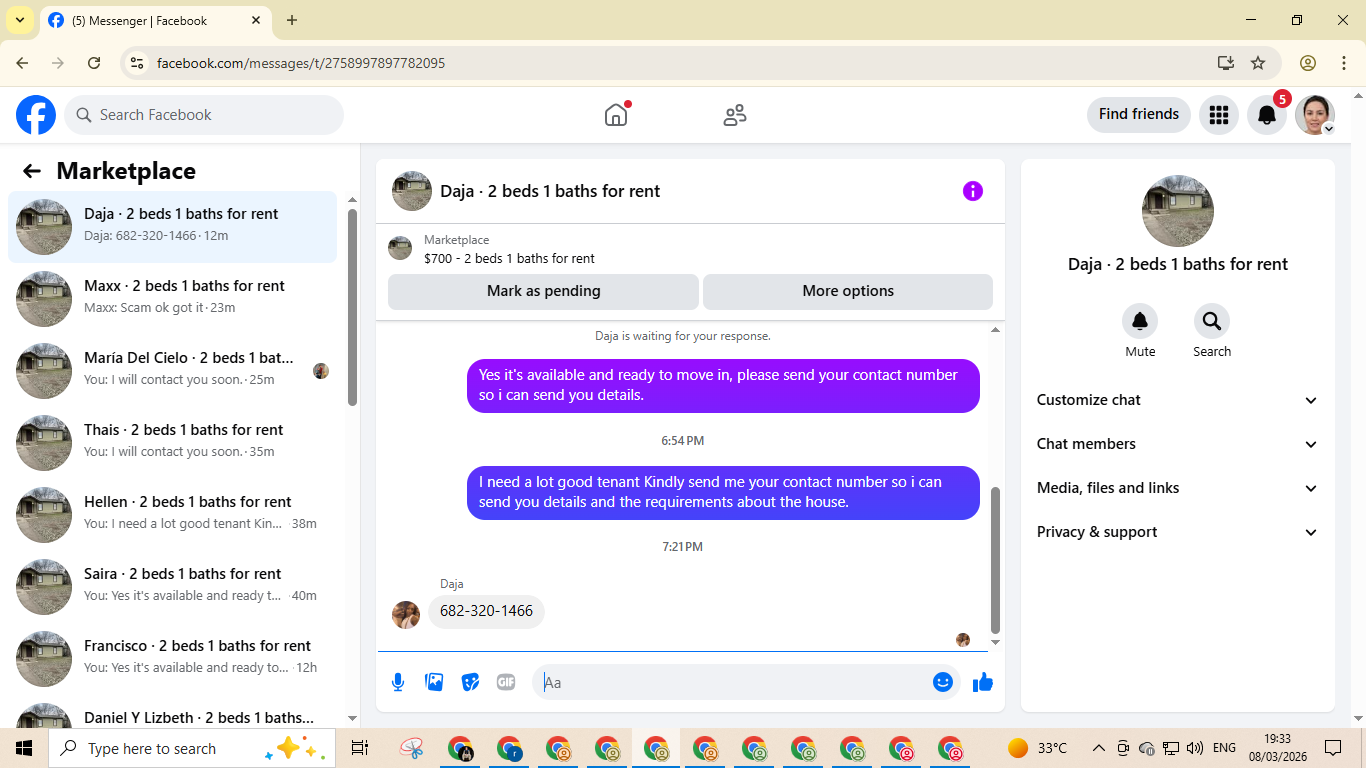This screenshot has height=768, width=1366.
Task: Record a voice clip with microphone icon
Action: click(x=398, y=682)
